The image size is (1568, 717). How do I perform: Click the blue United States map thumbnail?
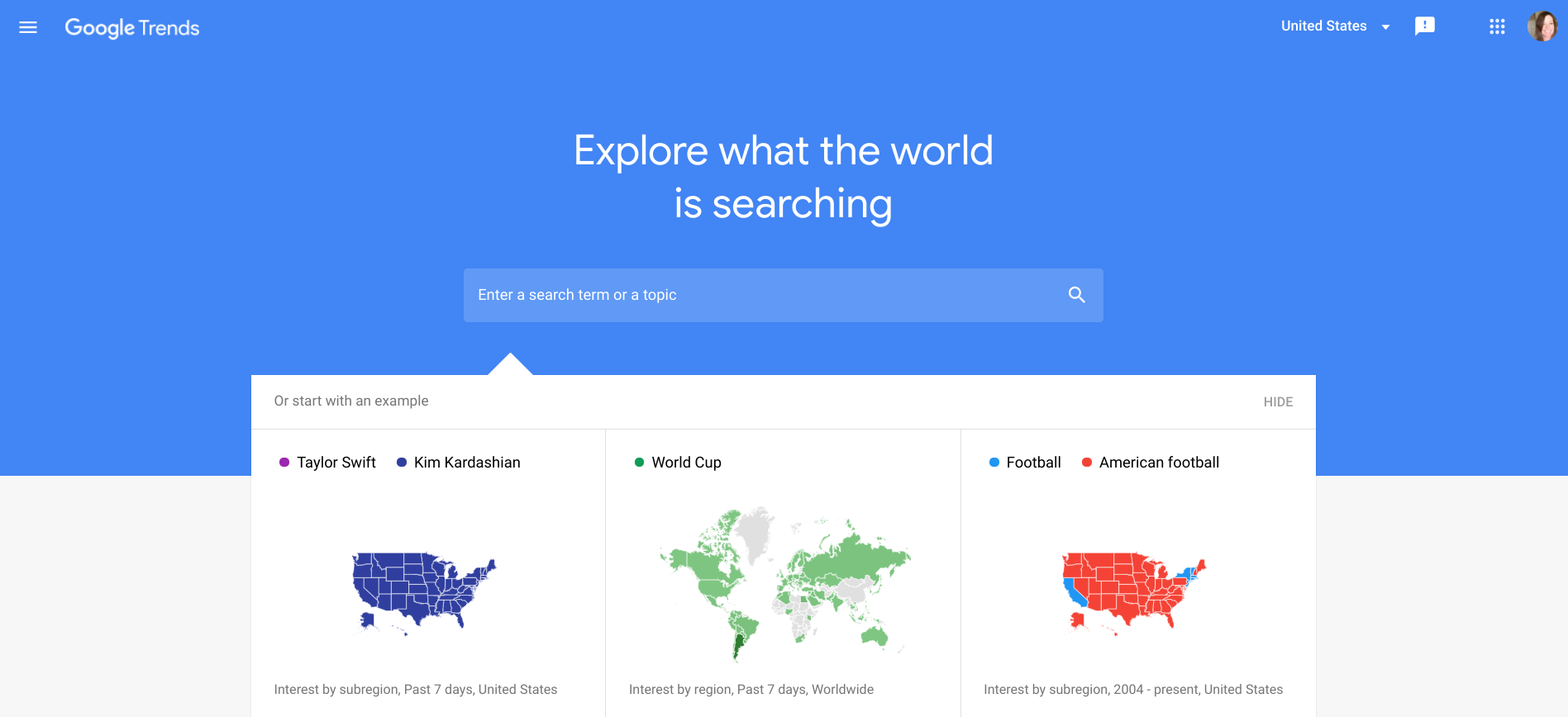click(x=424, y=592)
